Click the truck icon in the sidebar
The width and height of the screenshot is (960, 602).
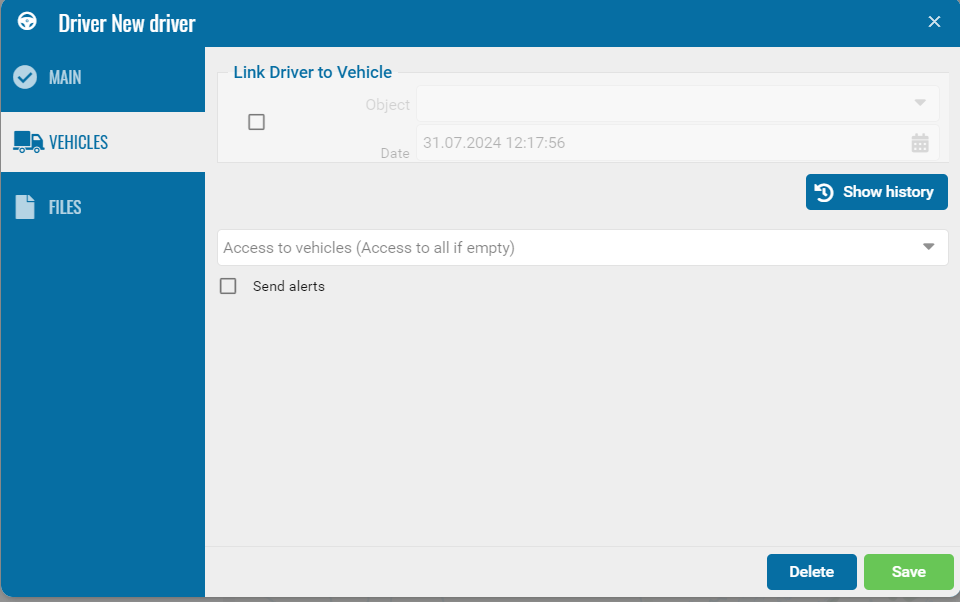[27, 142]
